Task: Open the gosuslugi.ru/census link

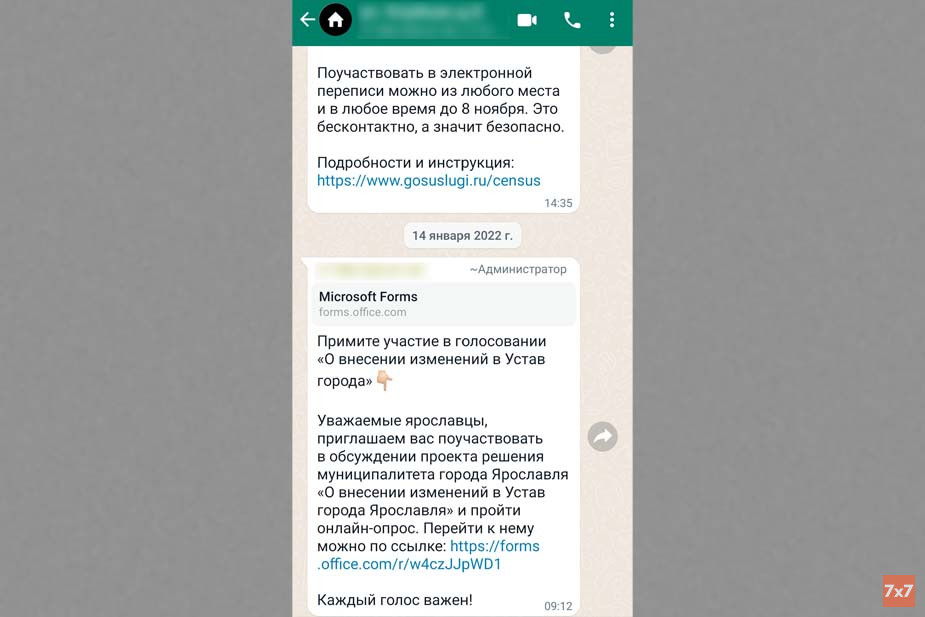Action: coord(429,180)
